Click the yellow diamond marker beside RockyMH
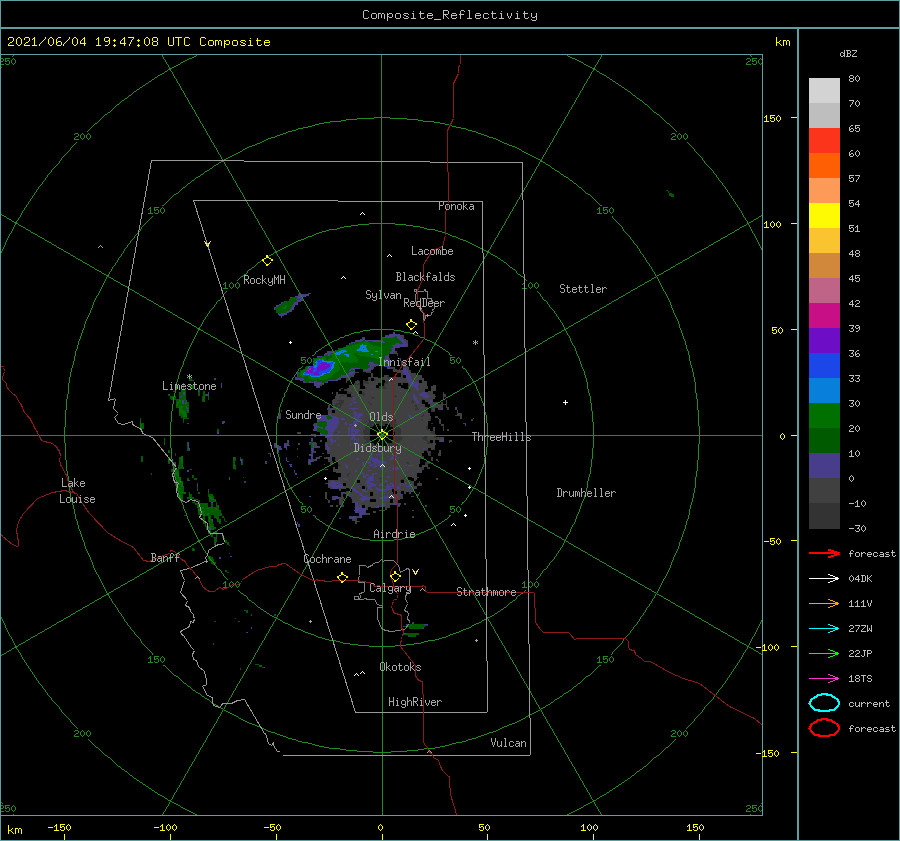Screen dimensions: 900x841 pos(267,261)
